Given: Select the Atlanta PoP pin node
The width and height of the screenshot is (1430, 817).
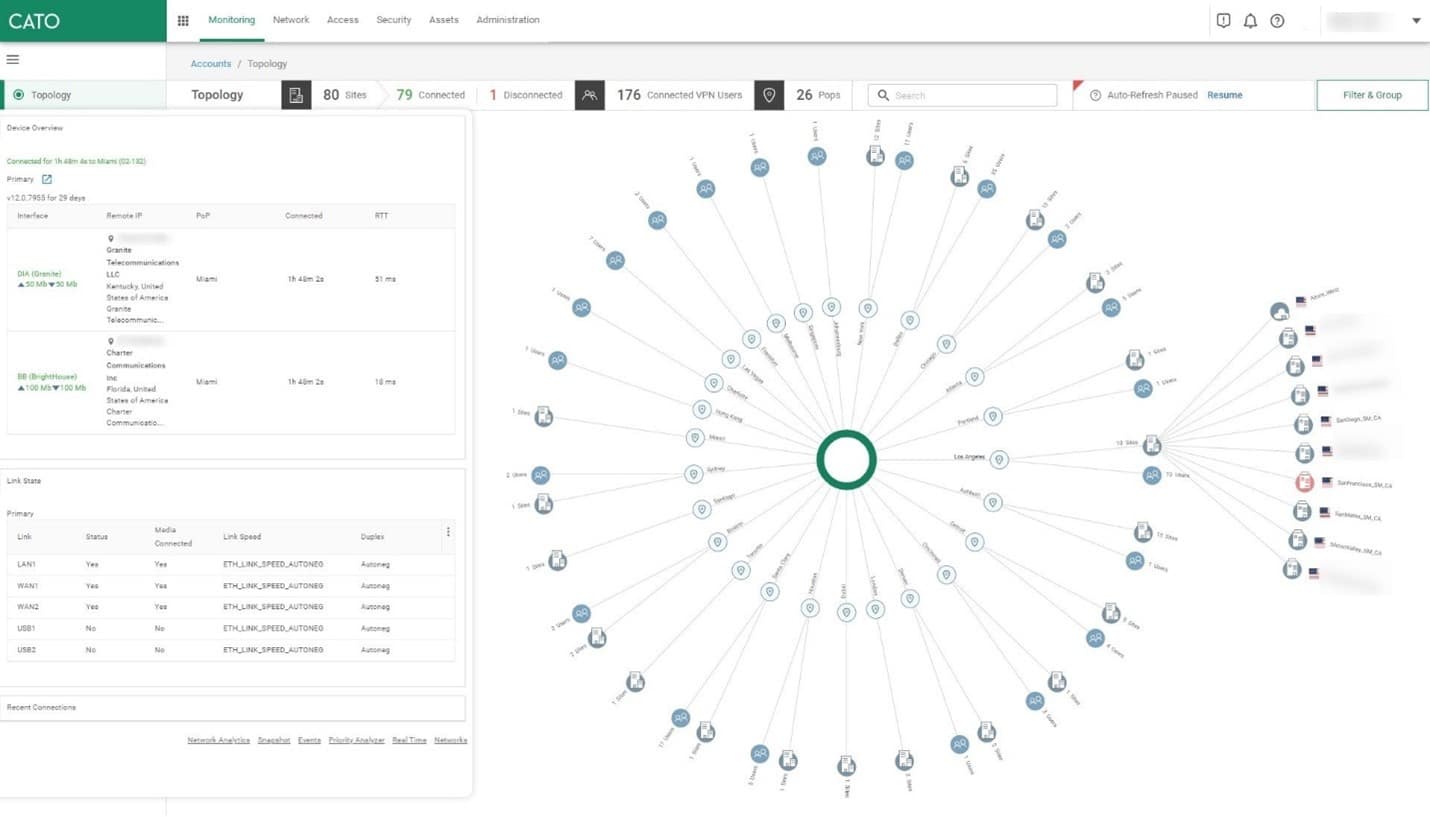Looking at the screenshot, I should tap(974, 377).
